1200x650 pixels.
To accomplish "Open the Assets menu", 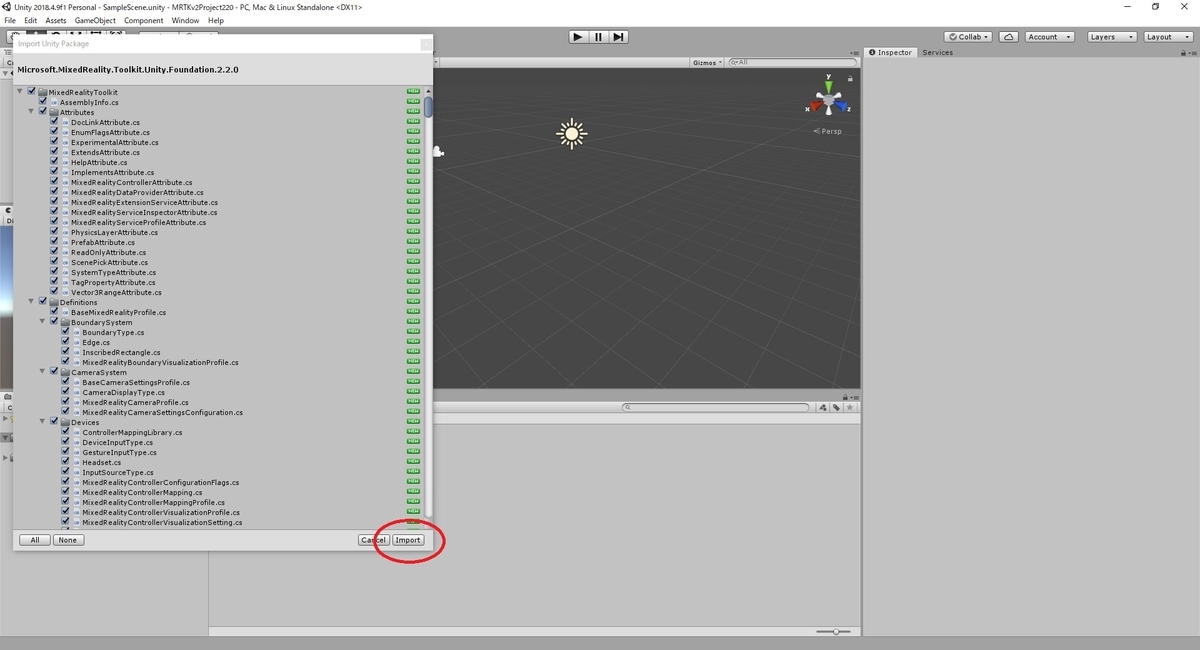I will (56, 20).
